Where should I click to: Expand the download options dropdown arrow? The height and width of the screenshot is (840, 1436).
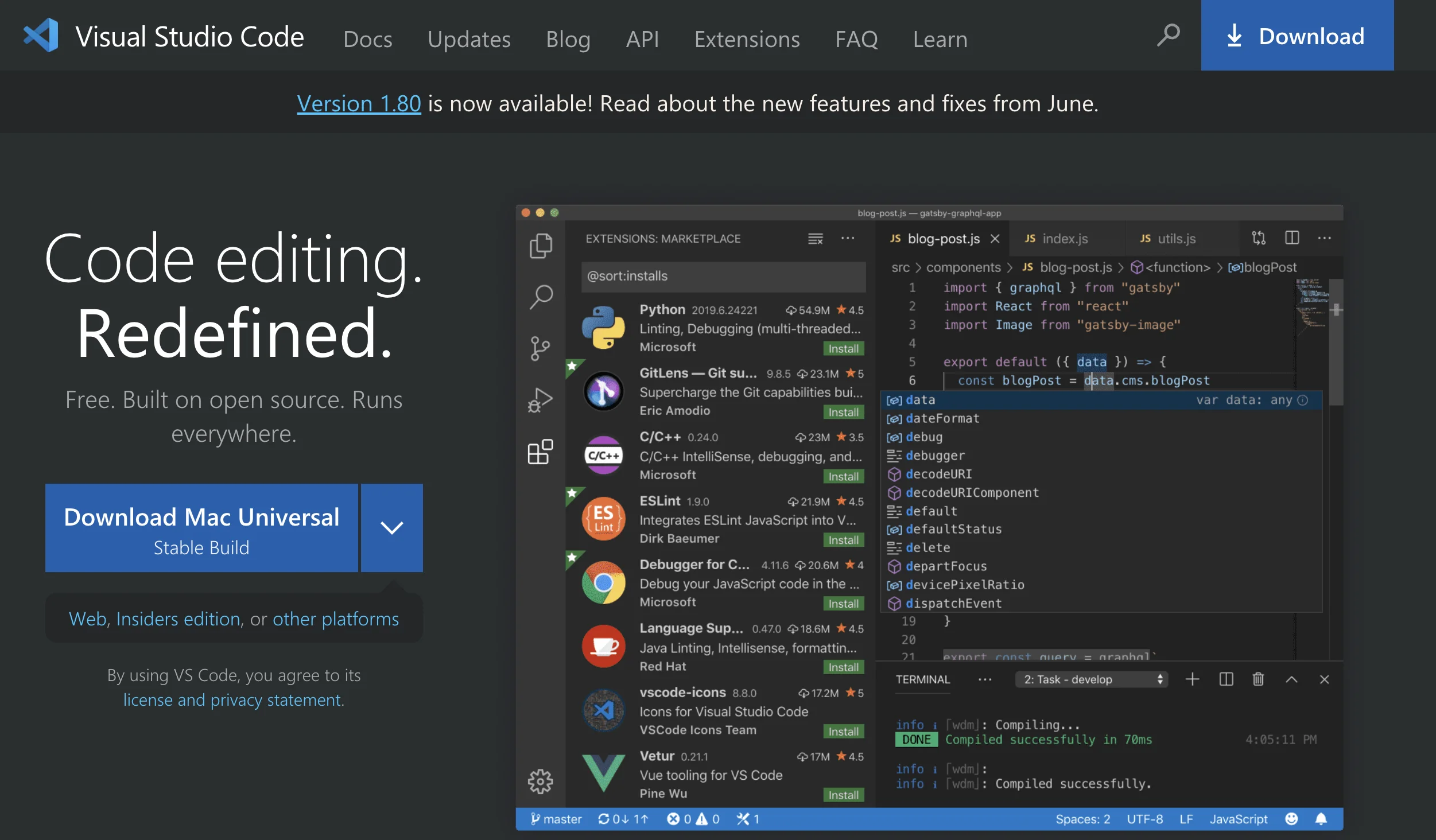[x=392, y=527]
